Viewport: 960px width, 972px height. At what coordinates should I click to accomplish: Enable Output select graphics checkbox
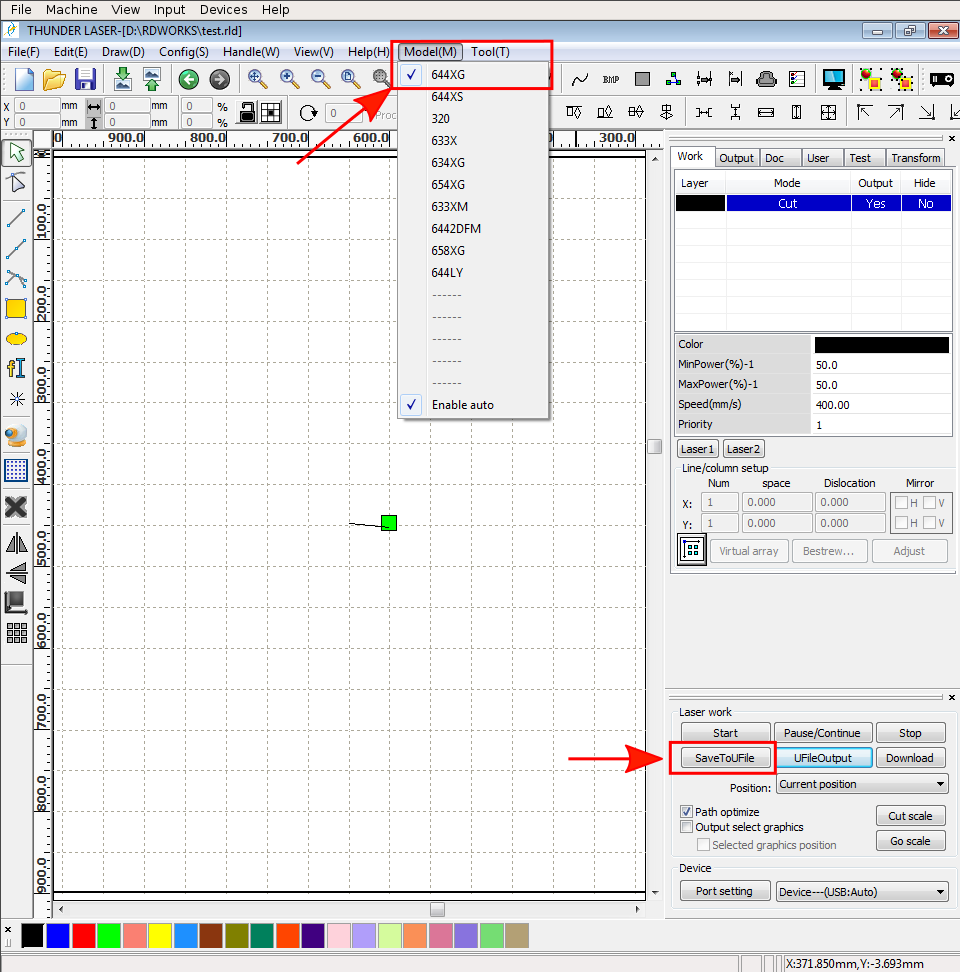[x=687, y=827]
